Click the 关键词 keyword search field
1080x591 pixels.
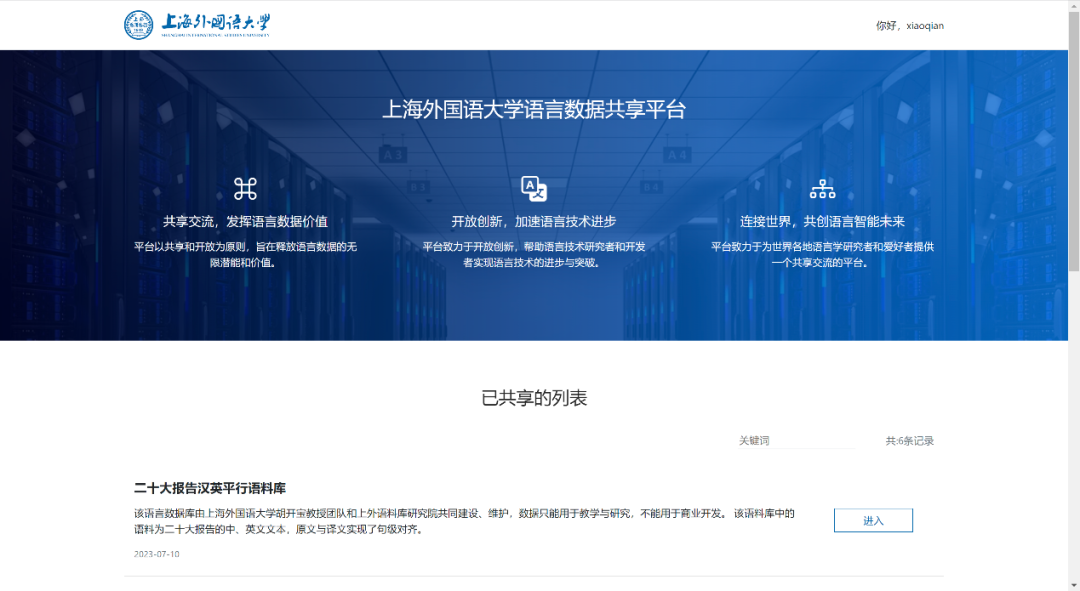coord(795,440)
